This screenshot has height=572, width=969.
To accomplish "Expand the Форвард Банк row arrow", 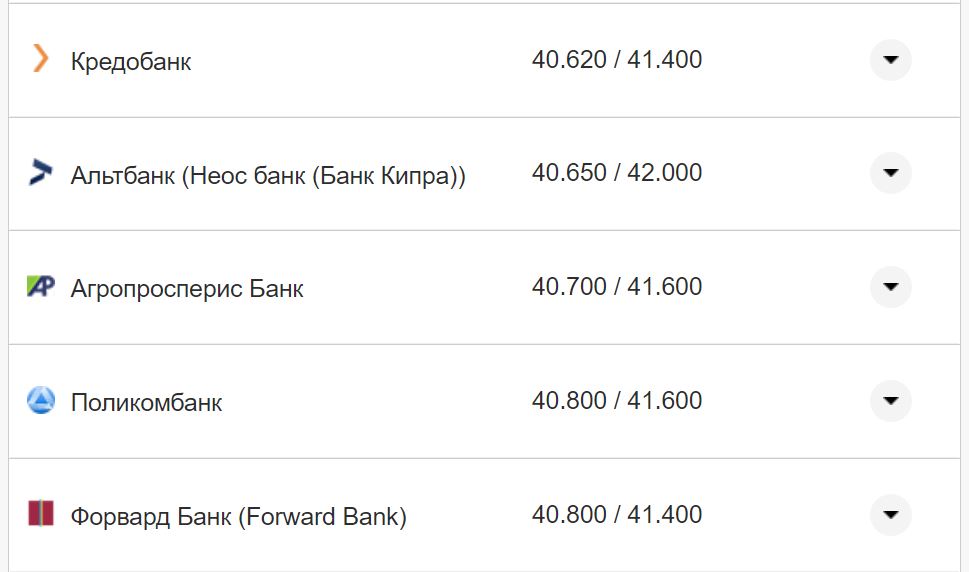I will click(x=890, y=515).
